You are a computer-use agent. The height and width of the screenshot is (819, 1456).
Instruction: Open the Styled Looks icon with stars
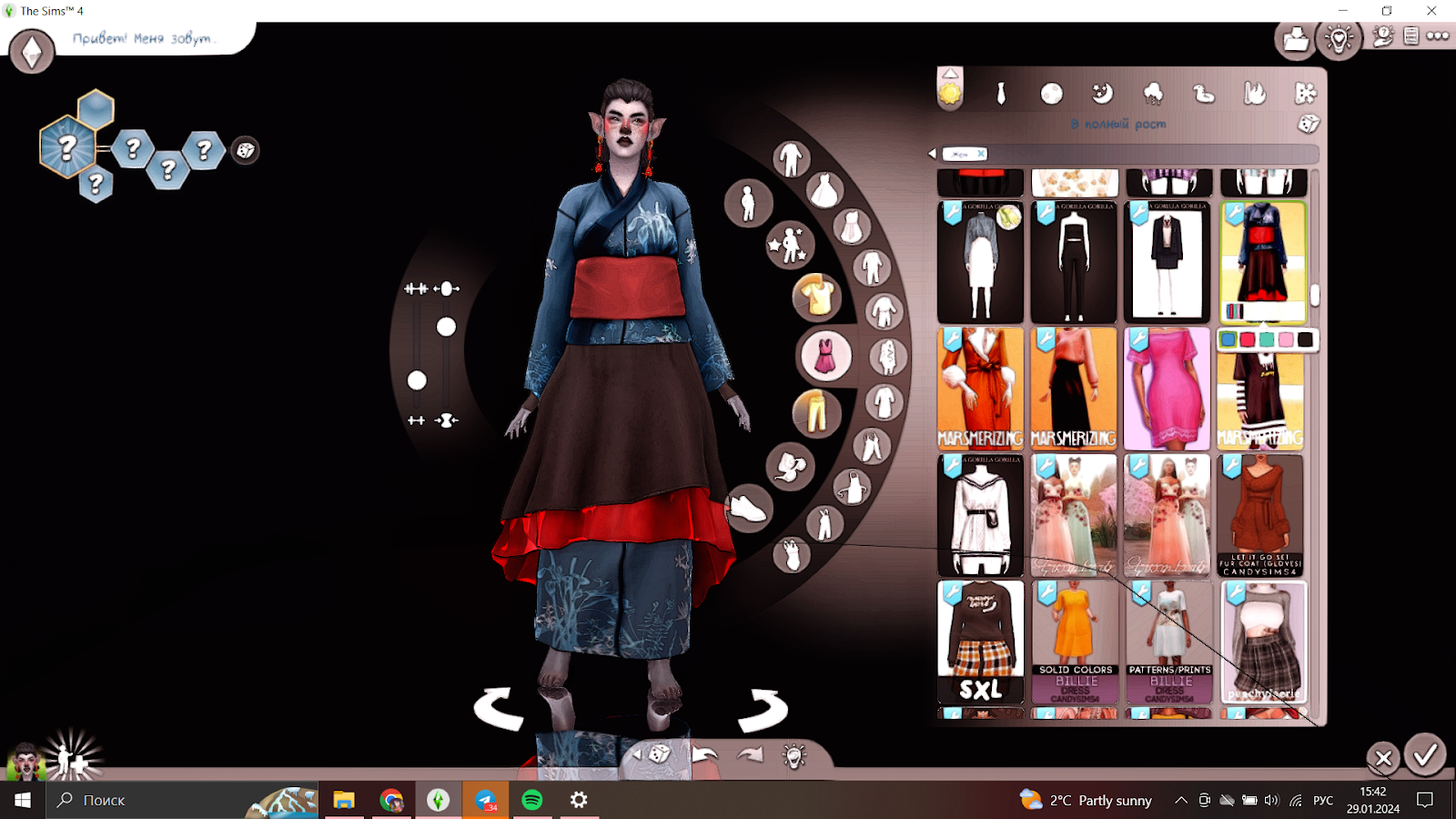pyautogui.click(x=789, y=246)
